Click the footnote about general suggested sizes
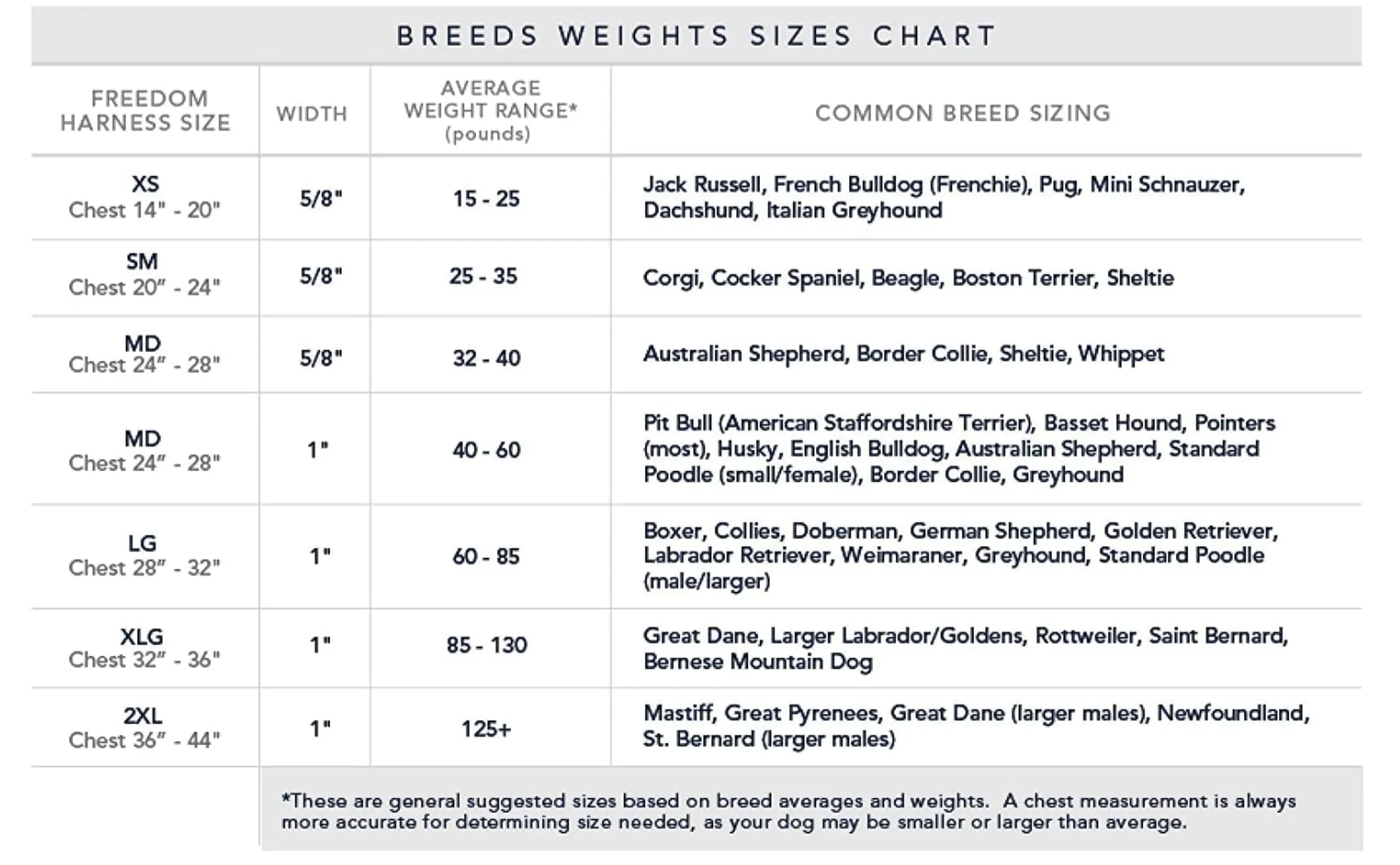The width and height of the screenshot is (1400, 865). [789, 812]
